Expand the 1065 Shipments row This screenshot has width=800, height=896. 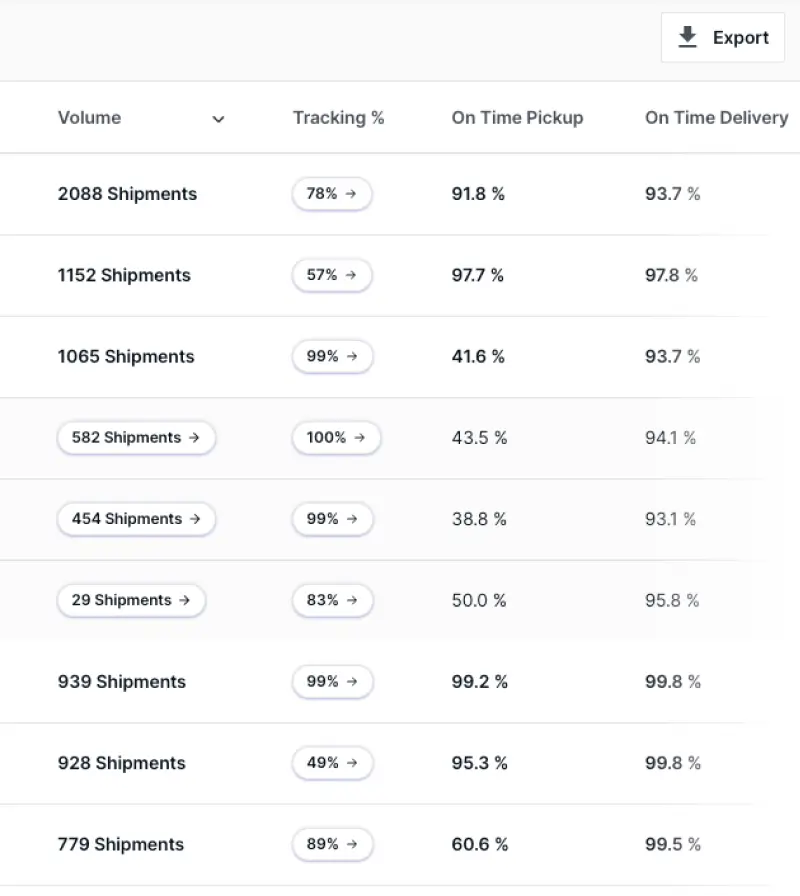pyautogui.click(x=126, y=357)
